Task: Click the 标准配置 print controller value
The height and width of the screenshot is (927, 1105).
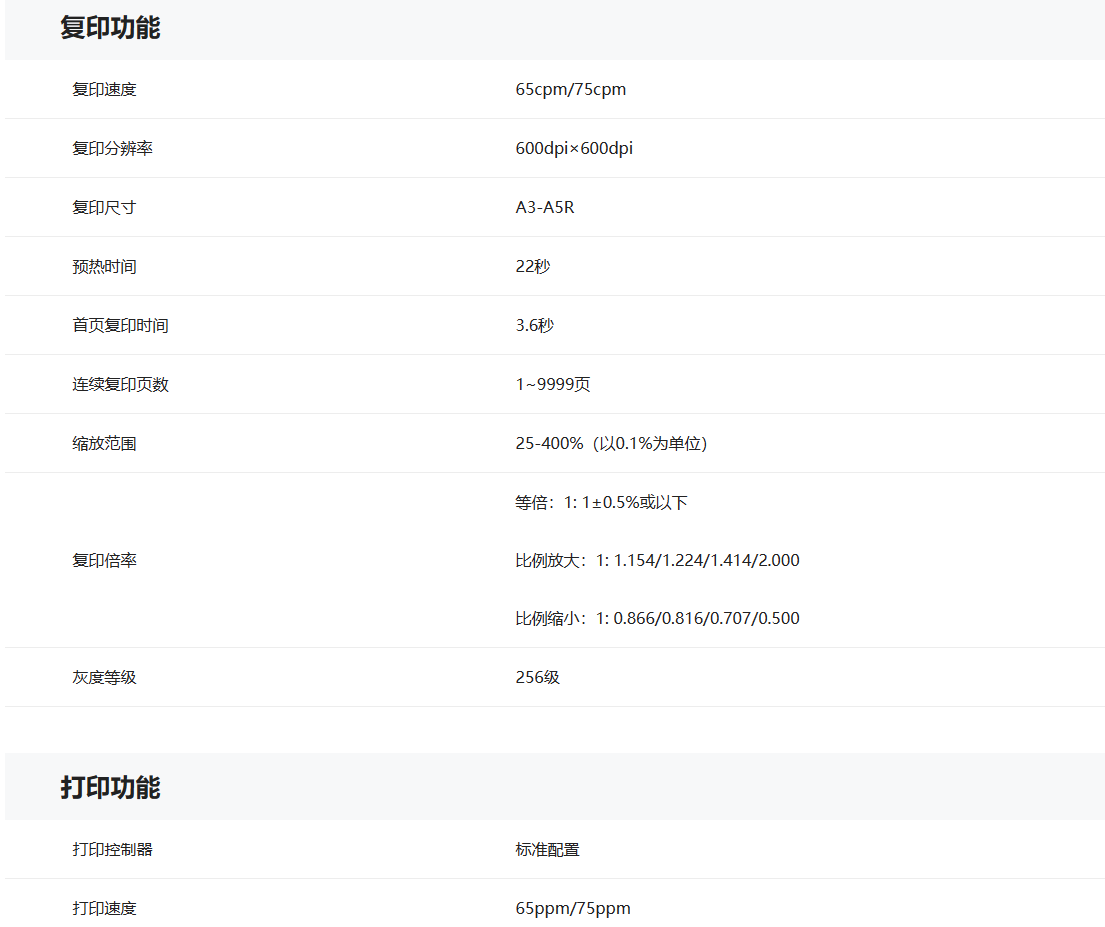Action: point(547,849)
